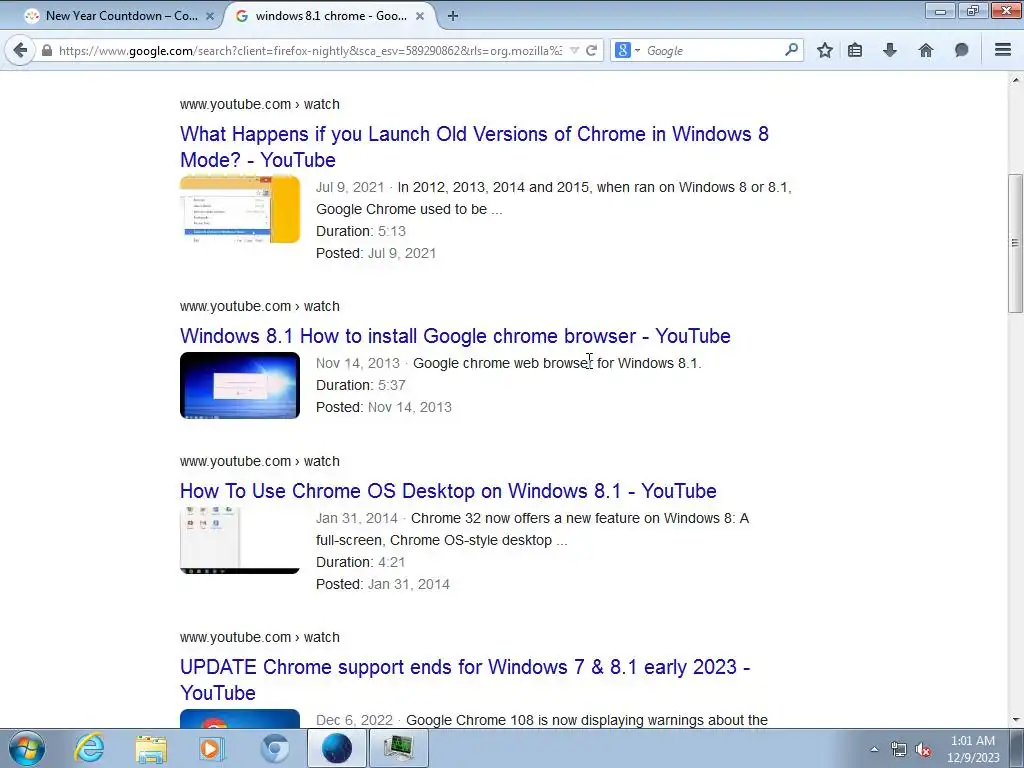Click the network tray icon
This screenshot has width=1024, height=768.
[899, 750]
